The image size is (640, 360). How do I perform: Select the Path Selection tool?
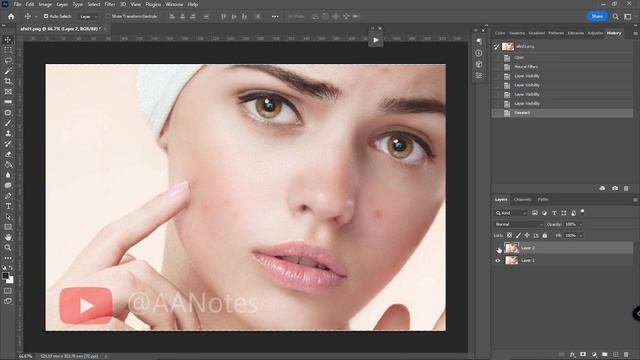pyautogui.click(x=8, y=217)
